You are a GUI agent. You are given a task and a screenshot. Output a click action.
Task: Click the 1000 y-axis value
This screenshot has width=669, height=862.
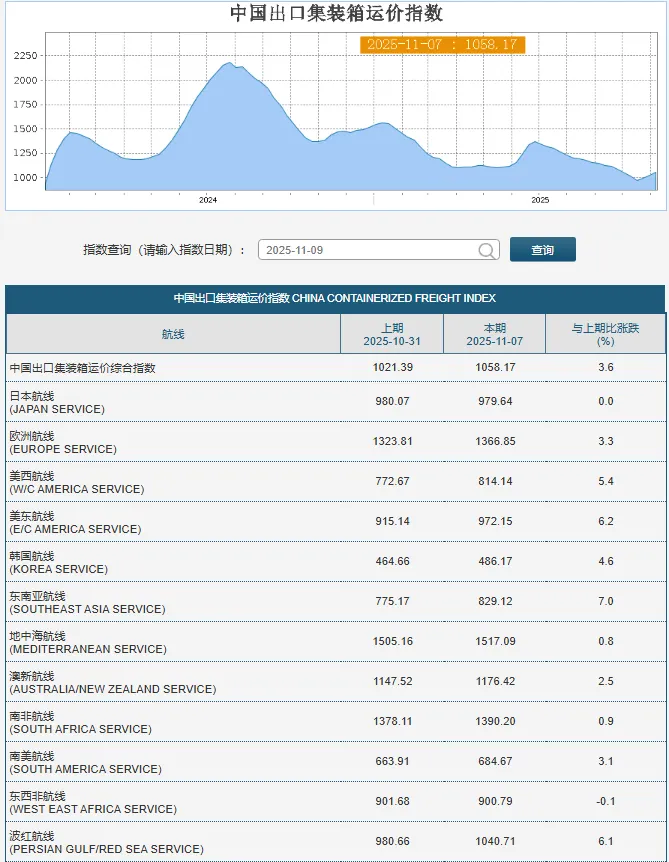[x=25, y=178]
